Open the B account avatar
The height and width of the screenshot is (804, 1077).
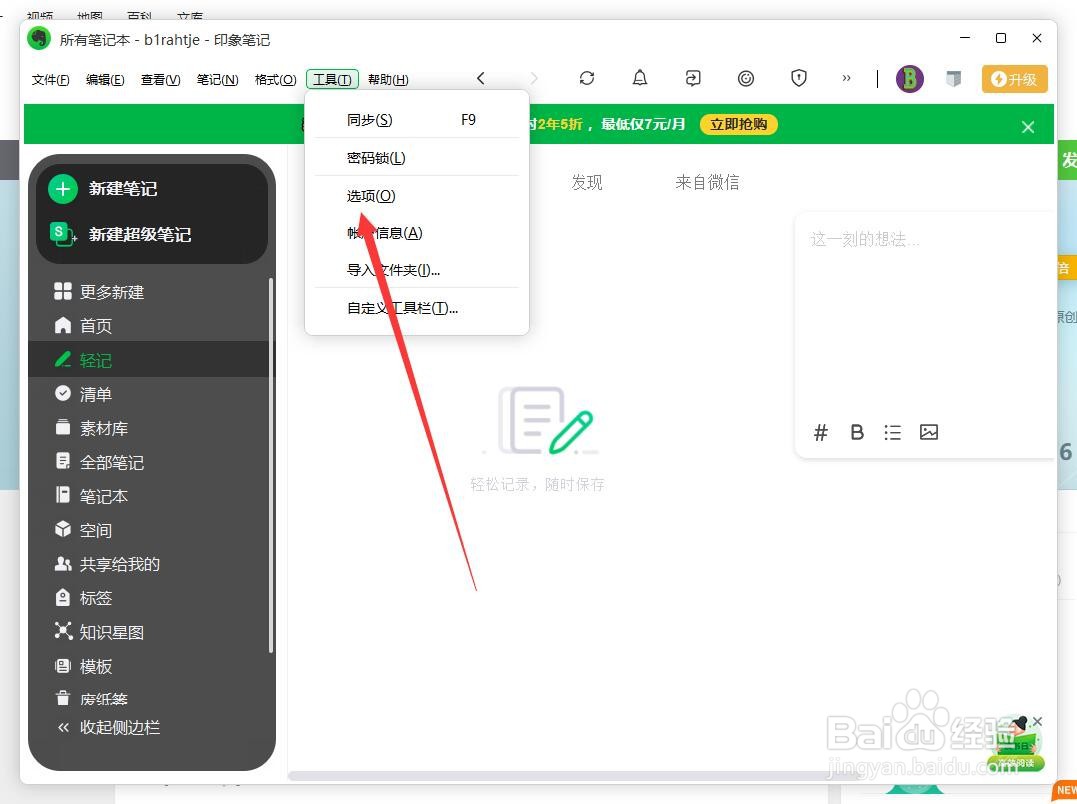tap(909, 79)
